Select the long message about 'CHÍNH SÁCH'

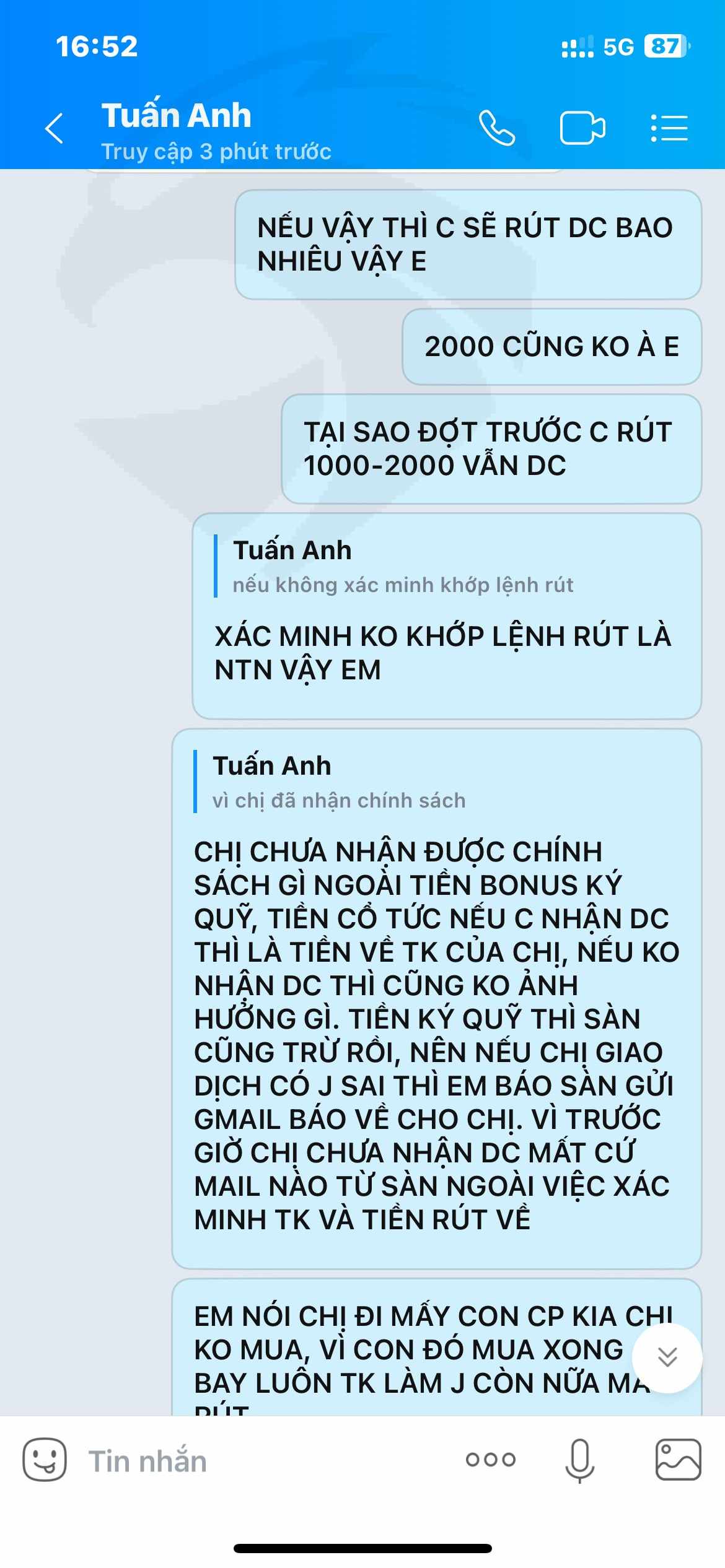[437, 999]
